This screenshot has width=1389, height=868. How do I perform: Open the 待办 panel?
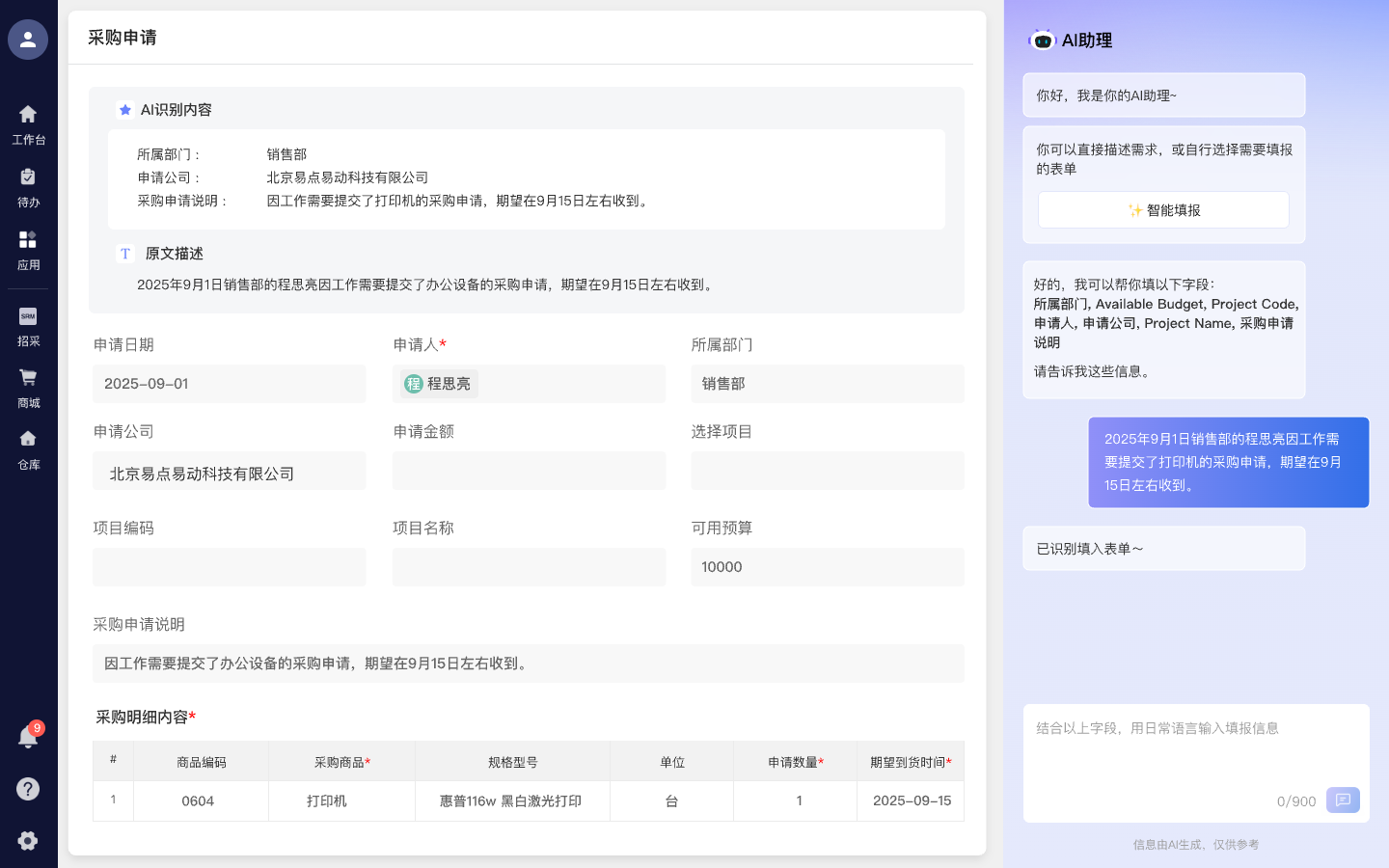tap(27, 188)
